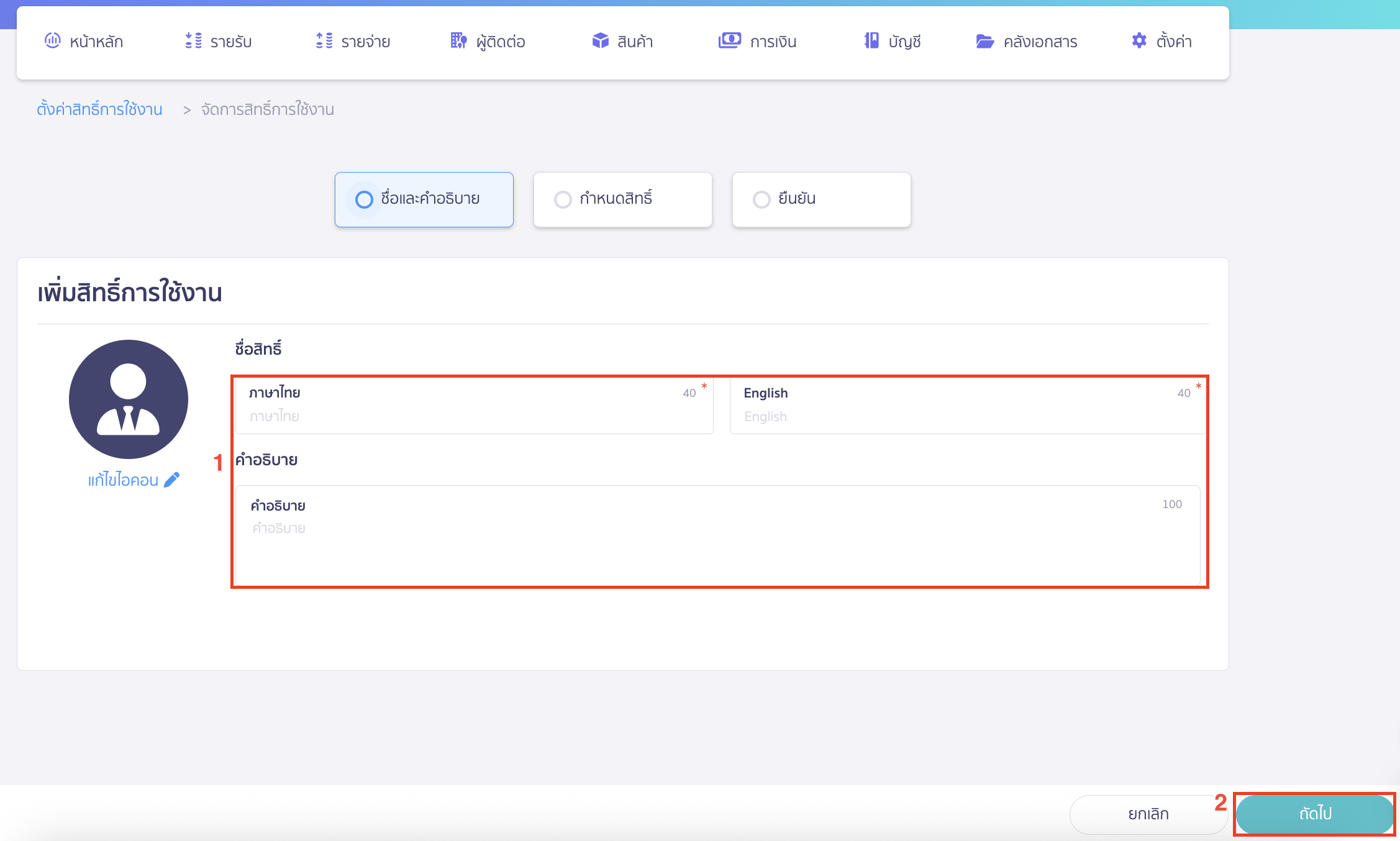Image resolution: width=1400 pixels, height=841 pixels.
Task: Switch to the ยืนยัน step tab
Action: [821, 199]
